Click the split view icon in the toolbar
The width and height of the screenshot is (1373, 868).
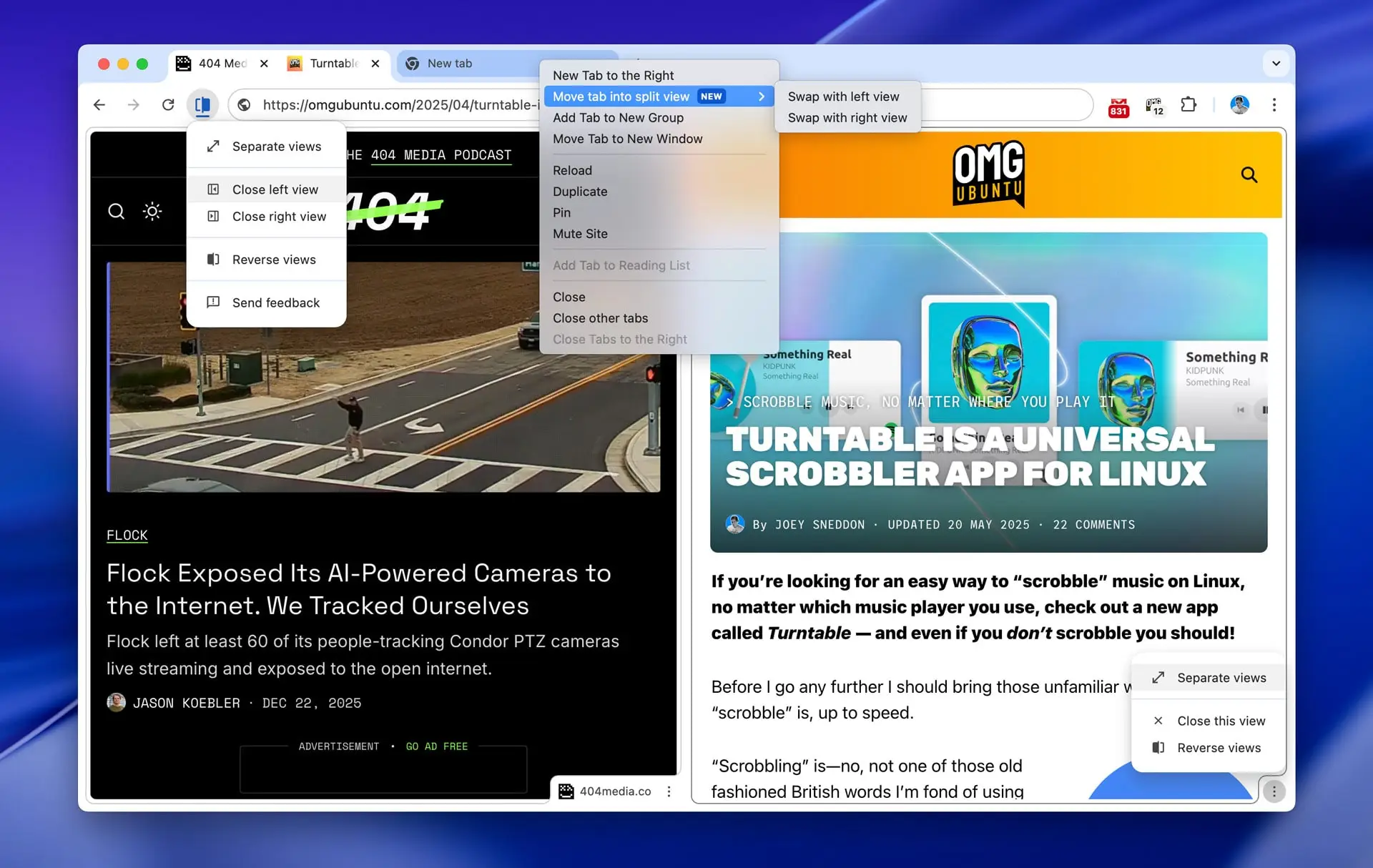pyautogui.click(x=202, y=104)
